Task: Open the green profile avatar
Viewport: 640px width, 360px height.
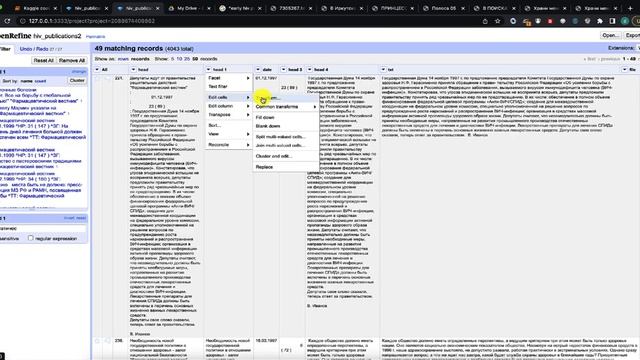Action: coord(624,21)
